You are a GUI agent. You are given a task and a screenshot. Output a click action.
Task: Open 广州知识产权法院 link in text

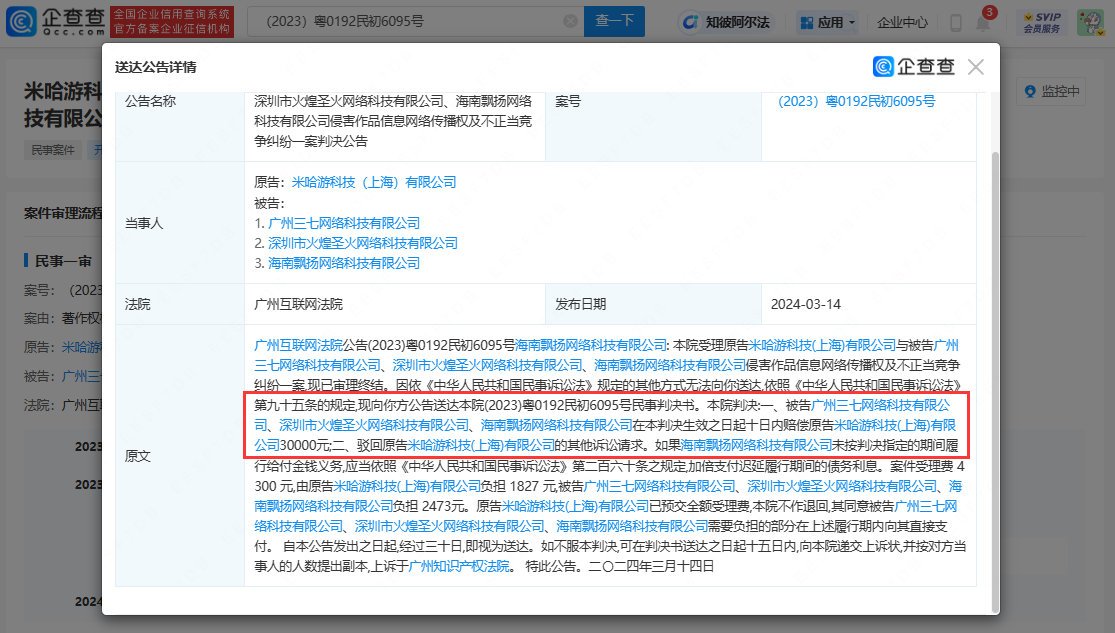point(459,566)
